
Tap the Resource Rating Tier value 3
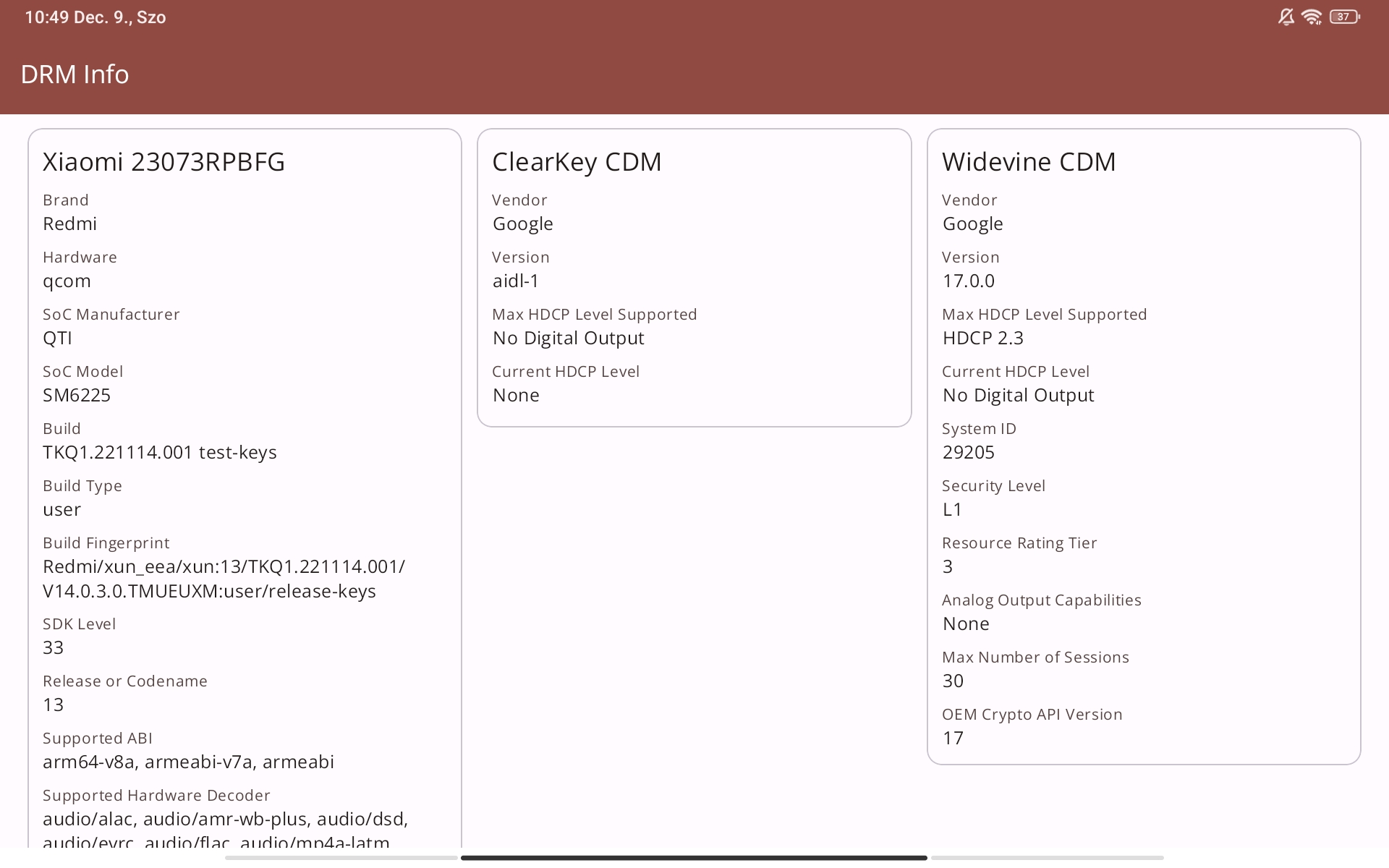[x=948, y=566]
